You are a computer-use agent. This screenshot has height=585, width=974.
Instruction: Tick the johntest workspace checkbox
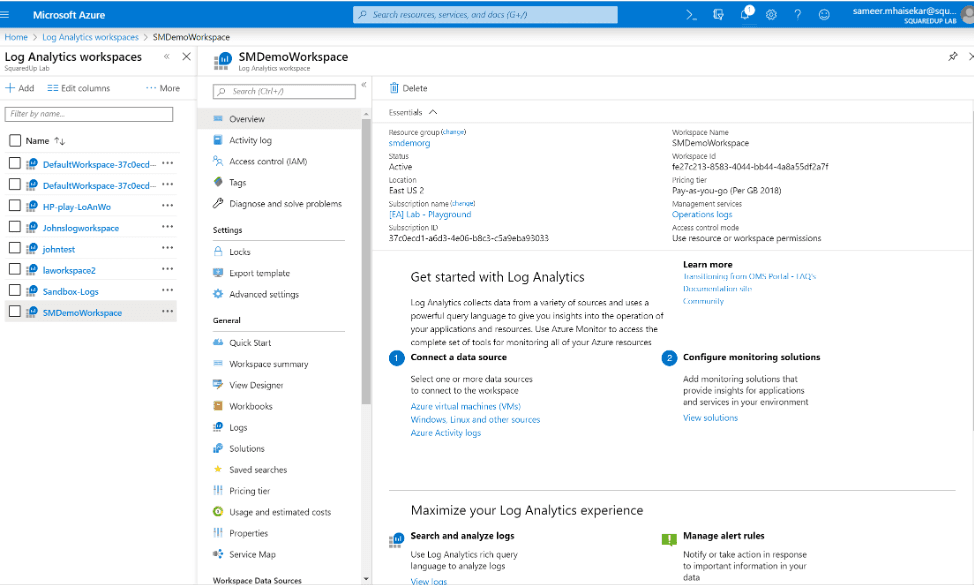(x=14, y=249)
